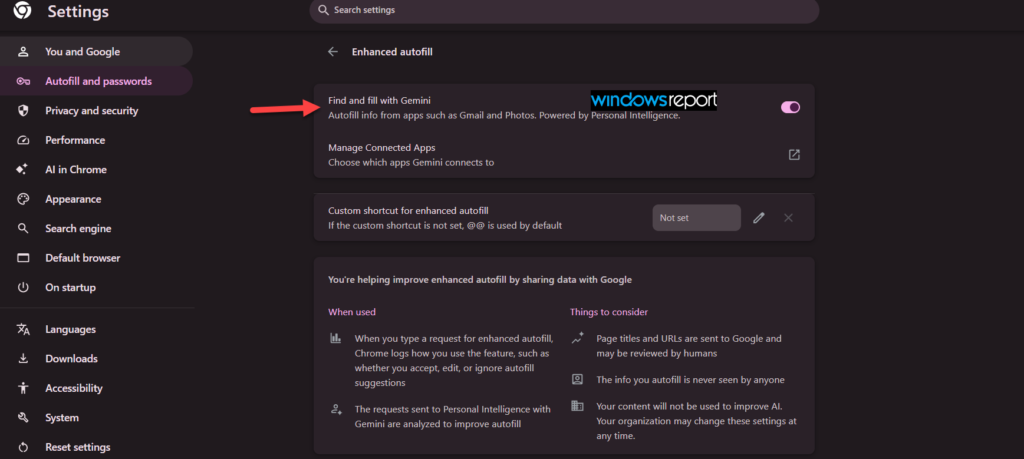Image resolution: width=1024 pixels, height=459 pixels.
Task: Click the person sparkle icon near Personal Intelligence text
Action: click(336, 409)
